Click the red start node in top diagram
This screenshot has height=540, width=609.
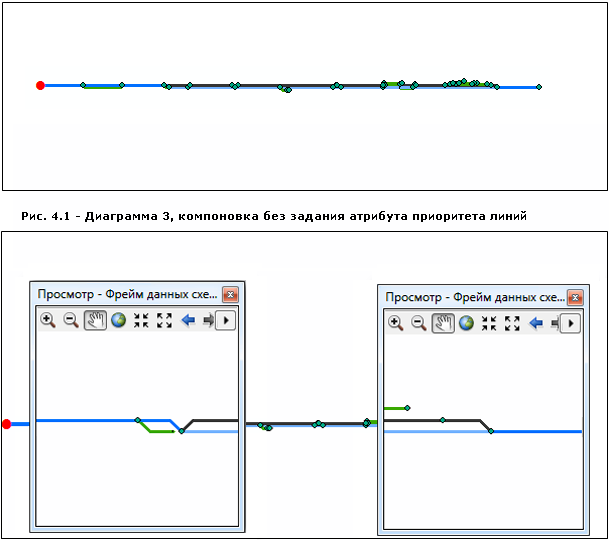coord(40,86)
